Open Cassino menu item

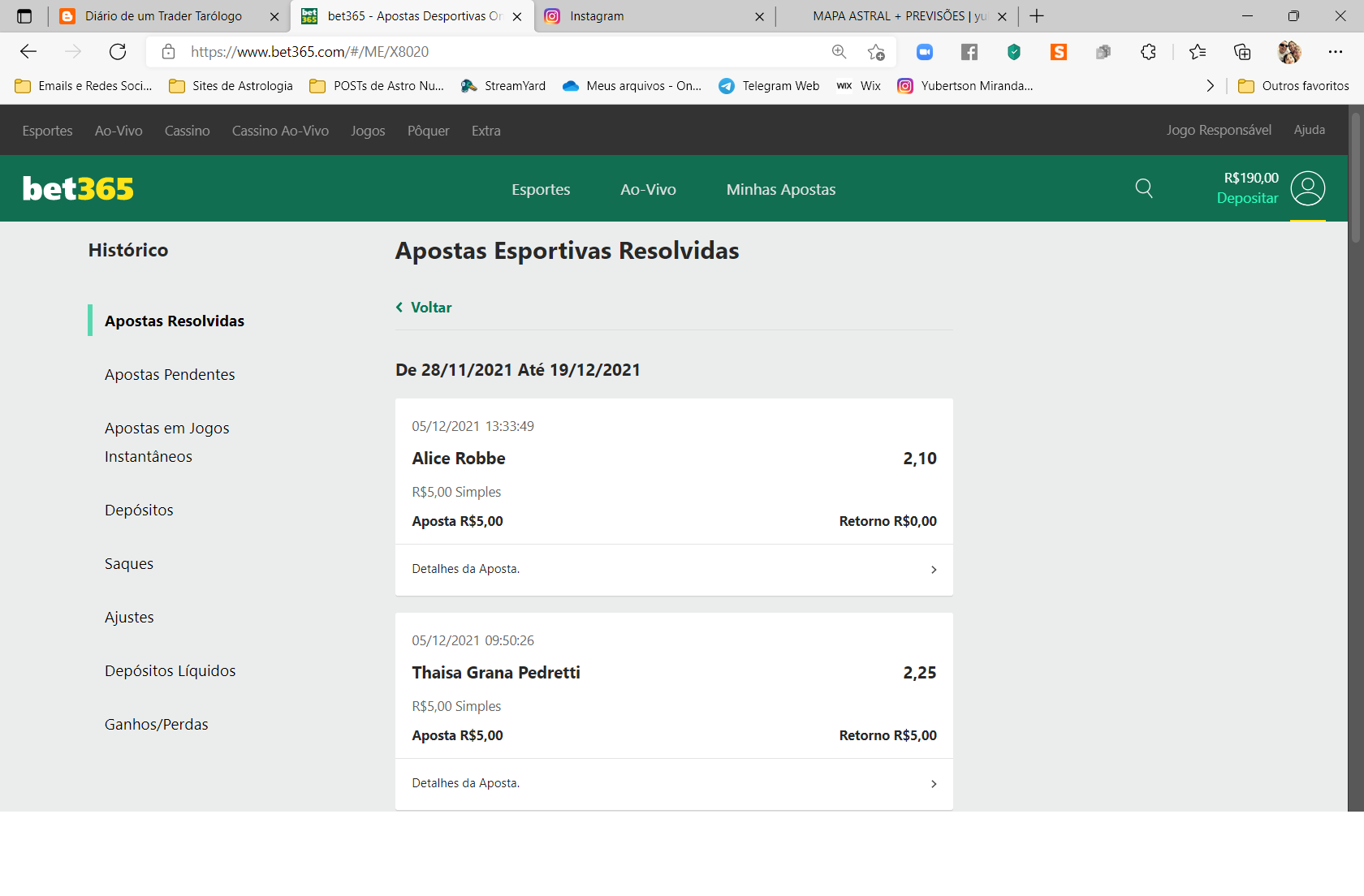tap(187, 131)
